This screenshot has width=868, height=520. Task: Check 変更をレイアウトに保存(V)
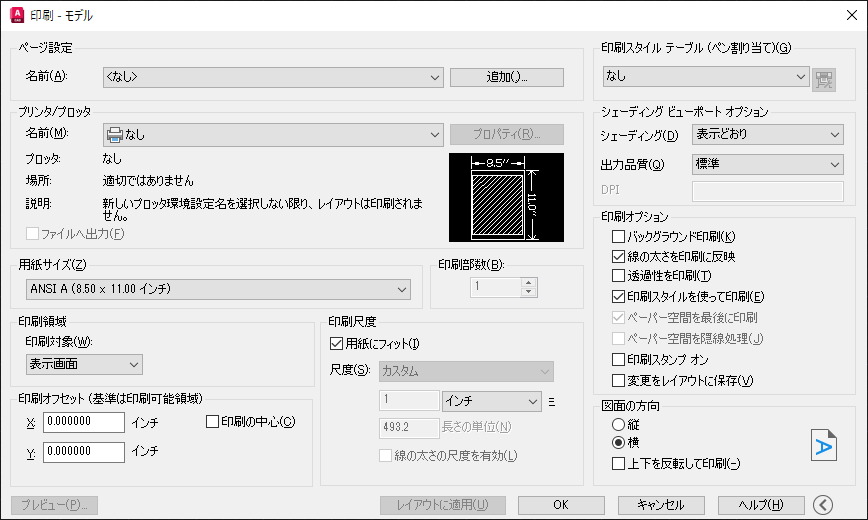(x=618, y=380)
